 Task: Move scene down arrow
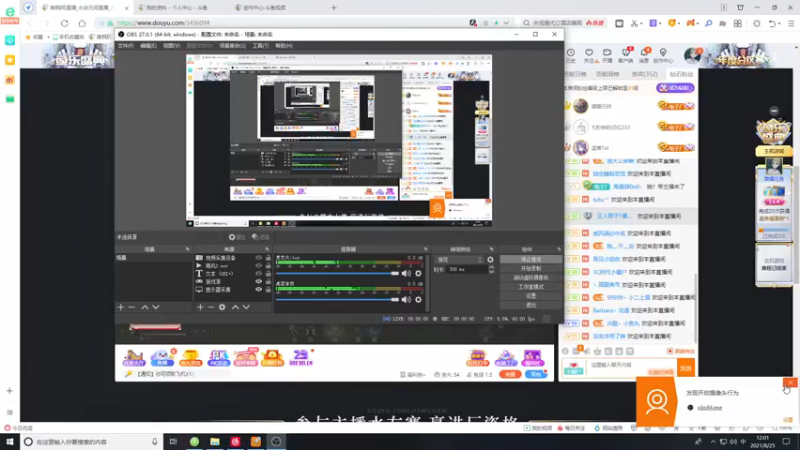pos(156,307)
